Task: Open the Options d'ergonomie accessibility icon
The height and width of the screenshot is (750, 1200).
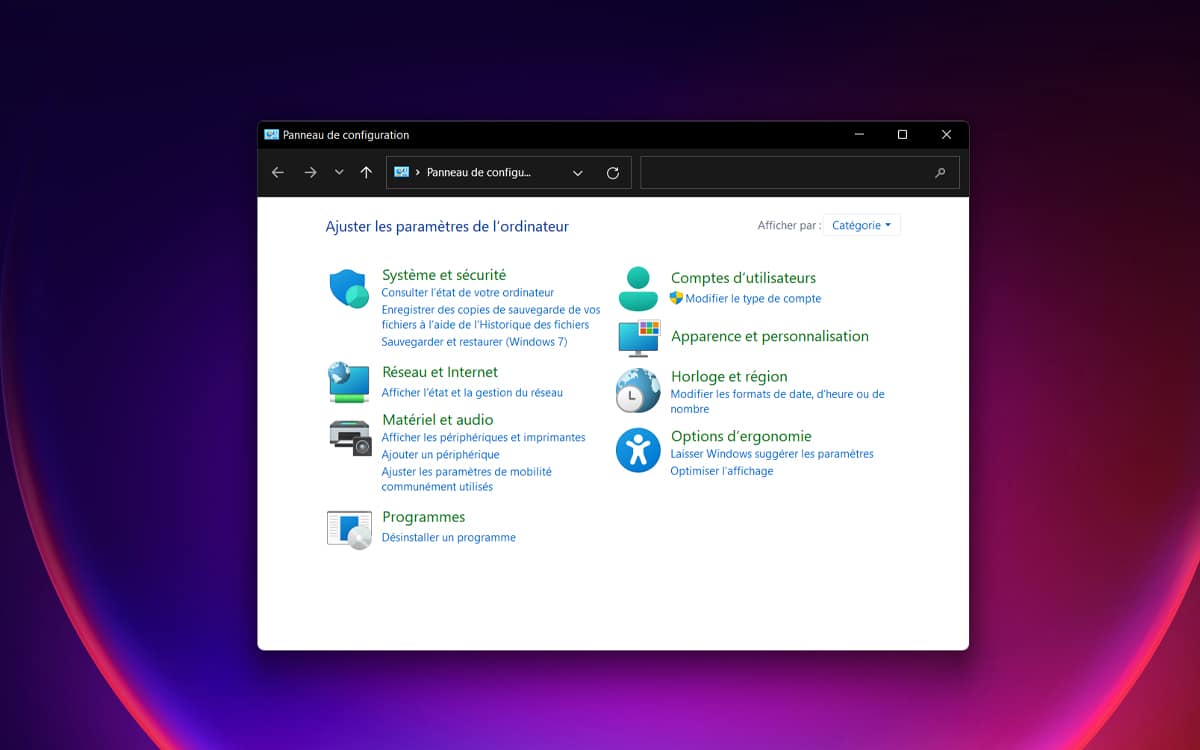Action: click(x=638, y=450)
